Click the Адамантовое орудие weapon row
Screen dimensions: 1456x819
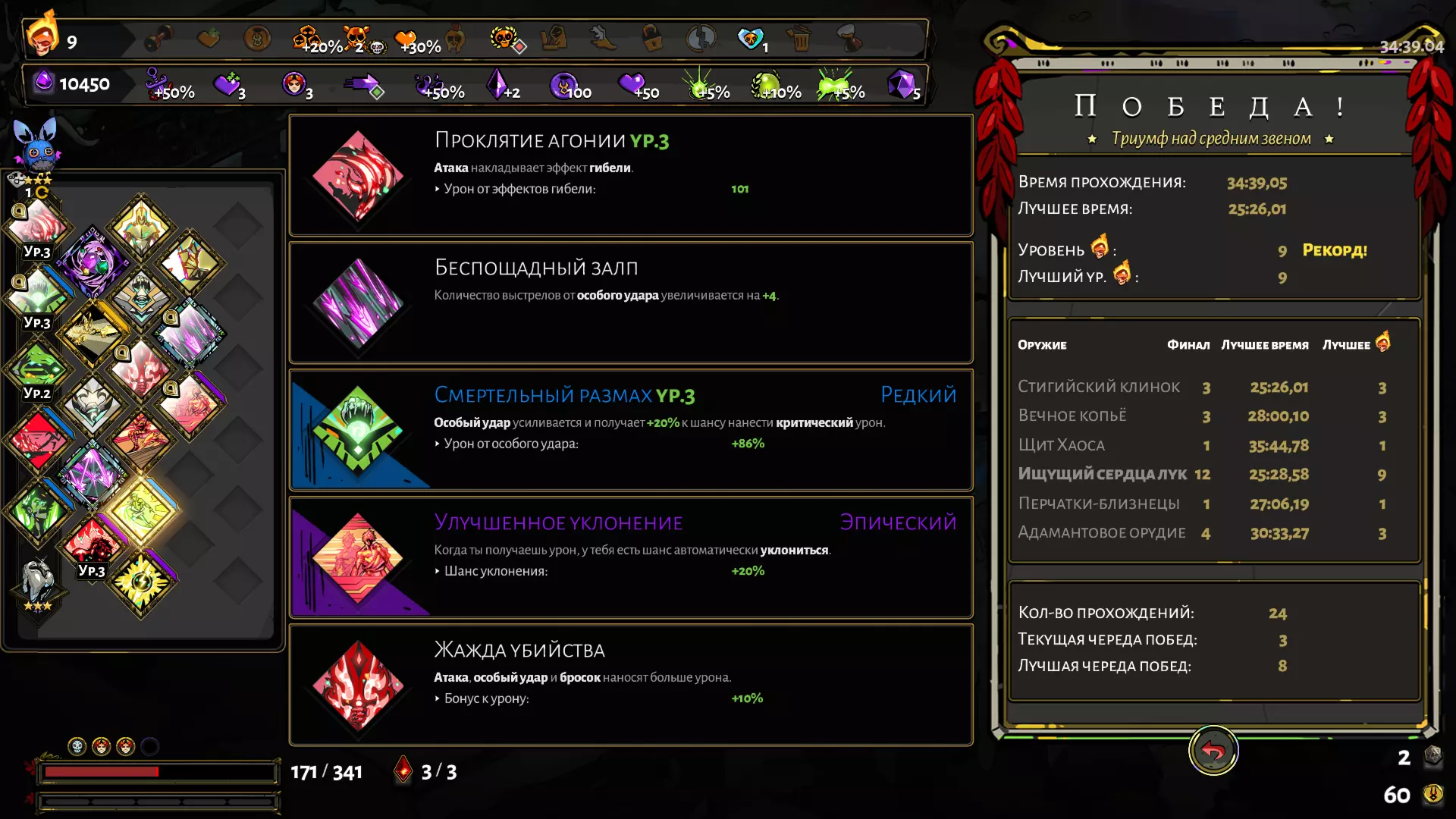tap(1213, 533)
